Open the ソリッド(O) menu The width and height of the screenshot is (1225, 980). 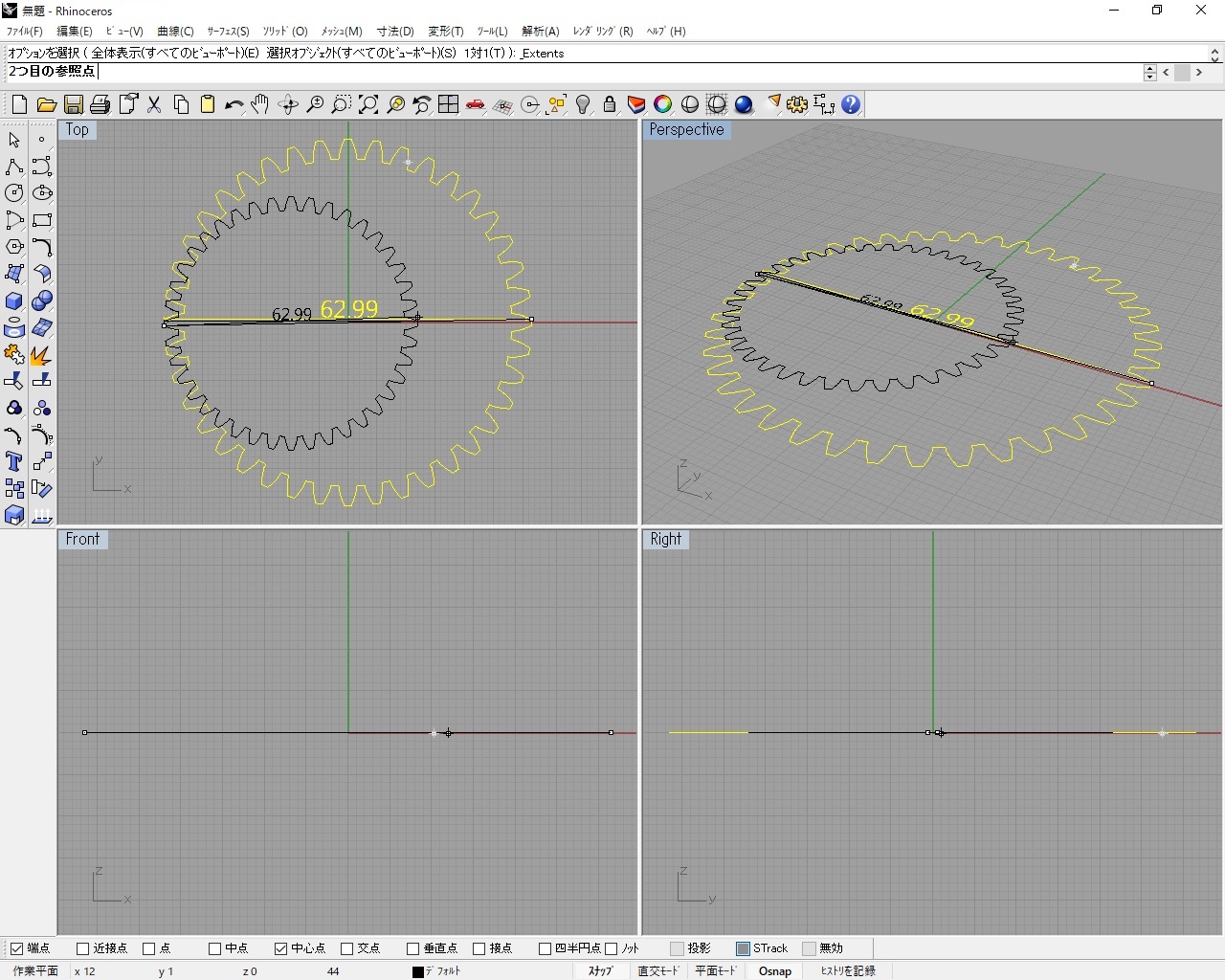(285, 32)
